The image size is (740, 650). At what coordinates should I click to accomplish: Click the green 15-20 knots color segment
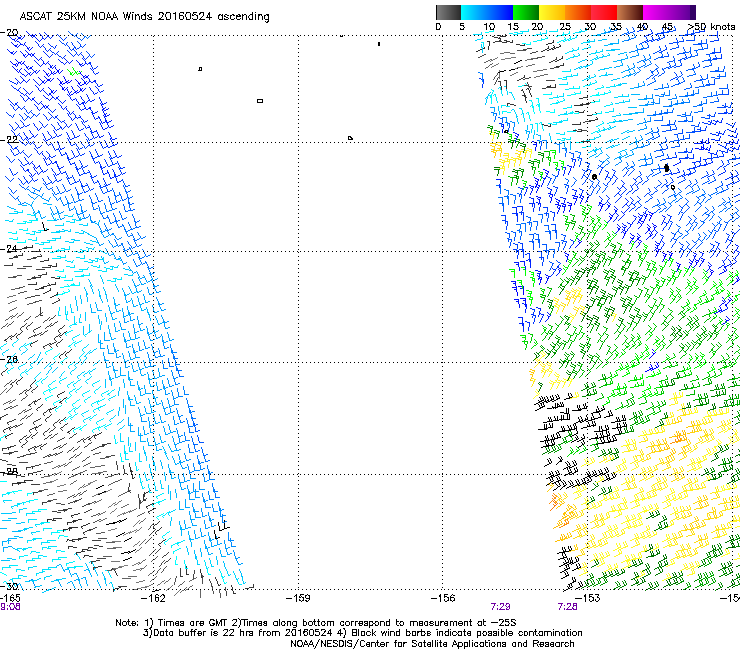point(526,12)
